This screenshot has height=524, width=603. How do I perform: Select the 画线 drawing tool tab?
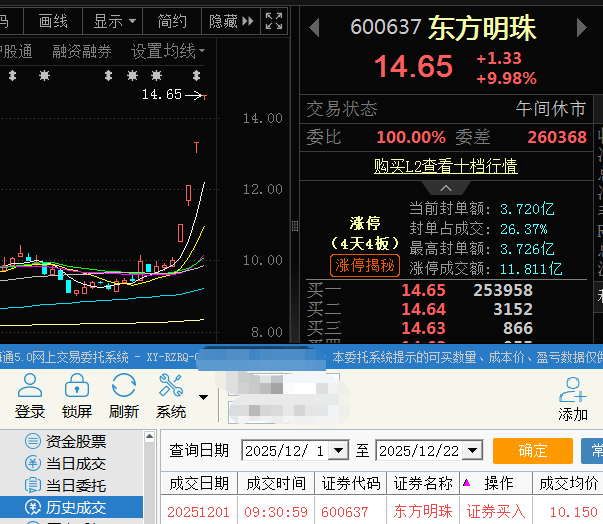click(53, 21)
